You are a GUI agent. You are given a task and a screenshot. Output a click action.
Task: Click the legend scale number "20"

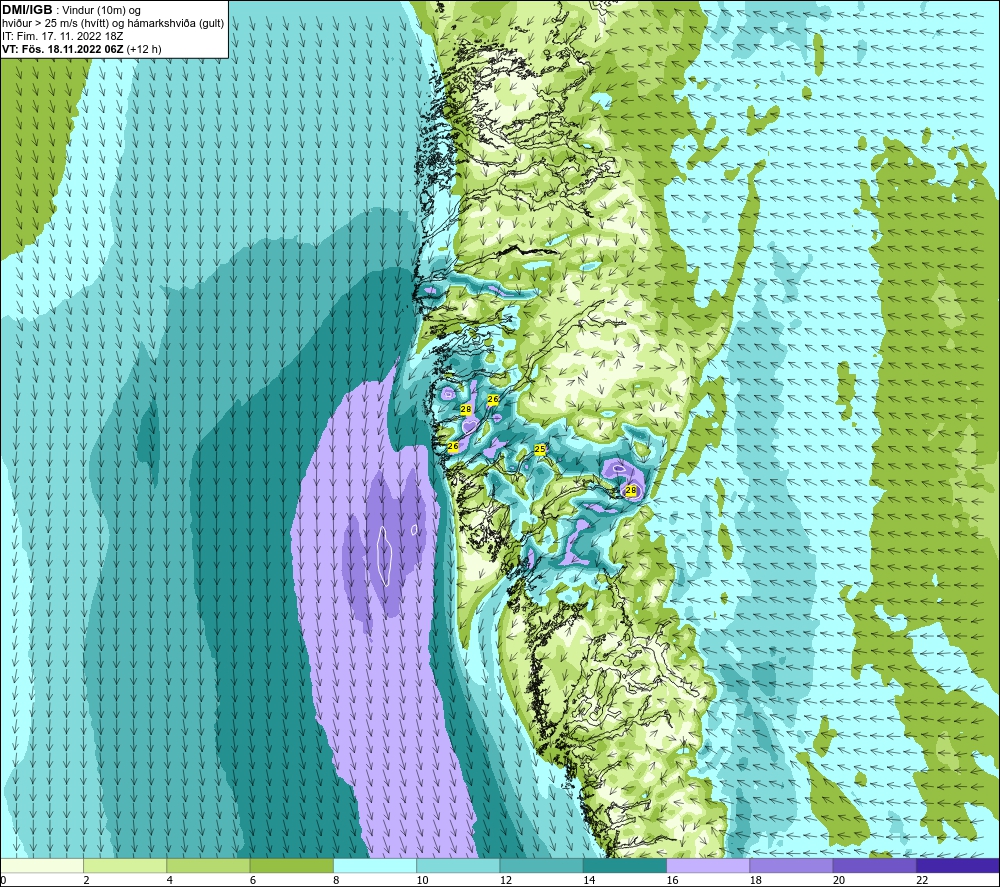tap(839, 881)
